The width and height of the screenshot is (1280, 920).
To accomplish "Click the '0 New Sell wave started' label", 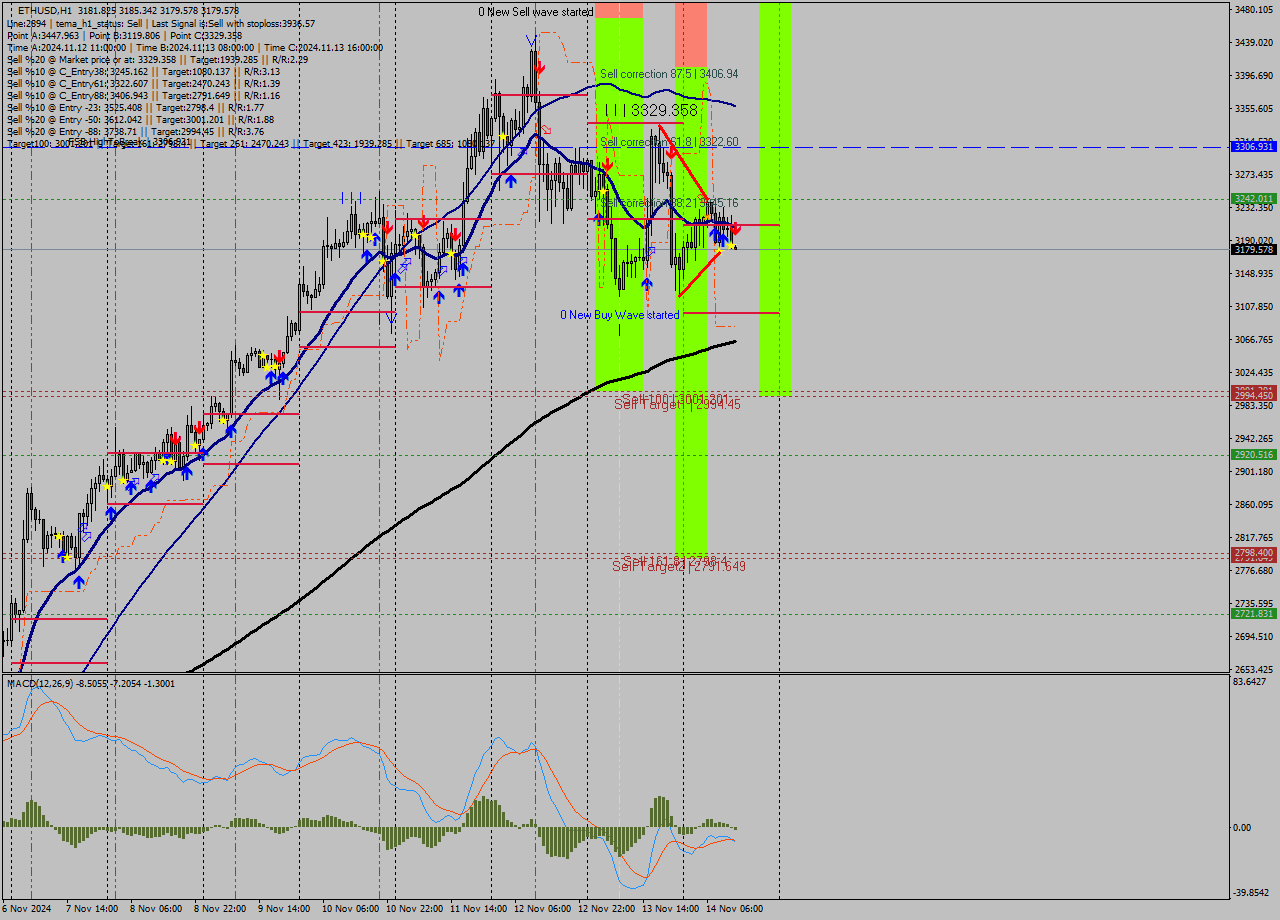I will (x=535, y=12).
